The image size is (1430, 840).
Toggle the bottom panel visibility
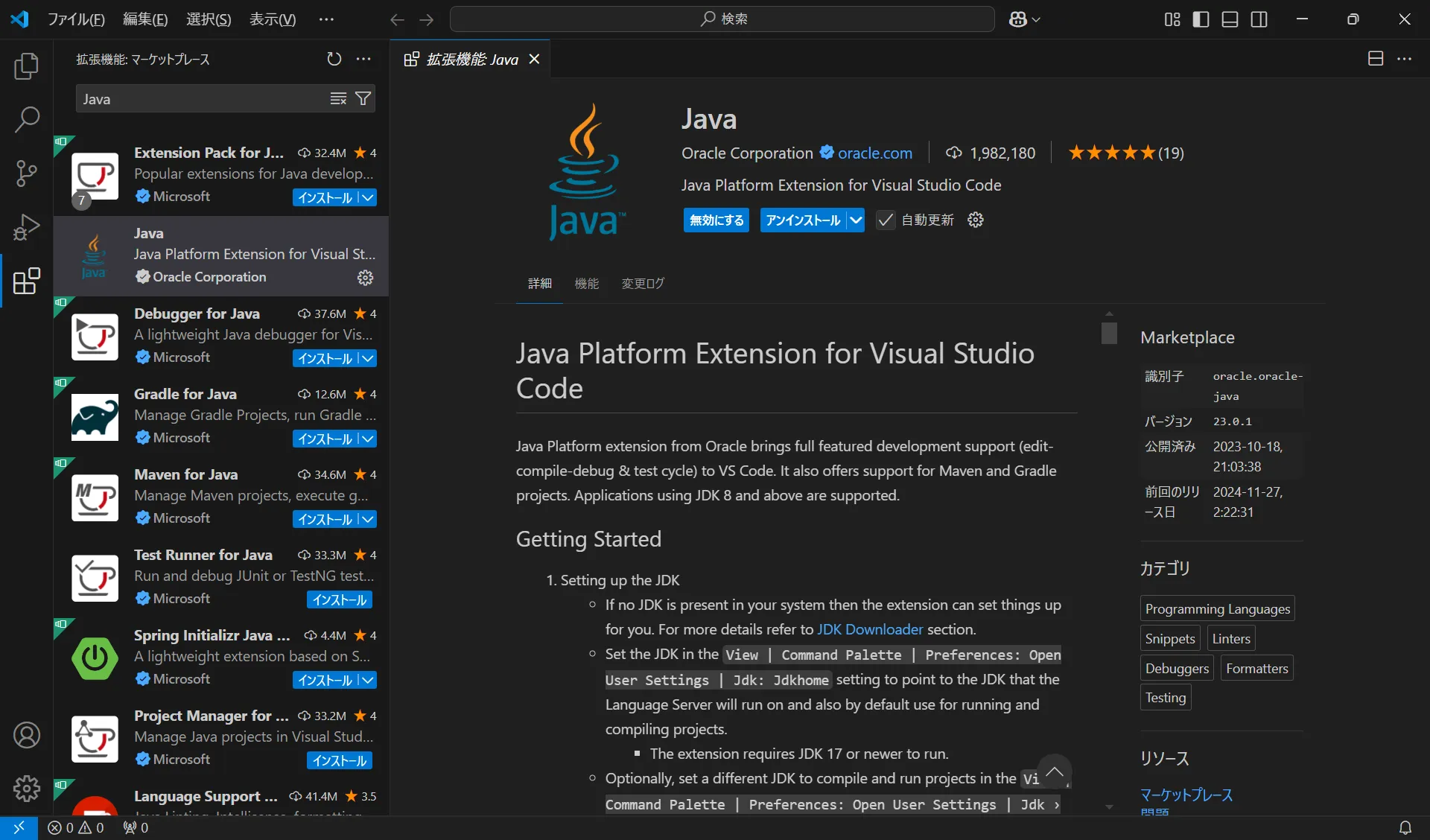tap(1230, 19)
